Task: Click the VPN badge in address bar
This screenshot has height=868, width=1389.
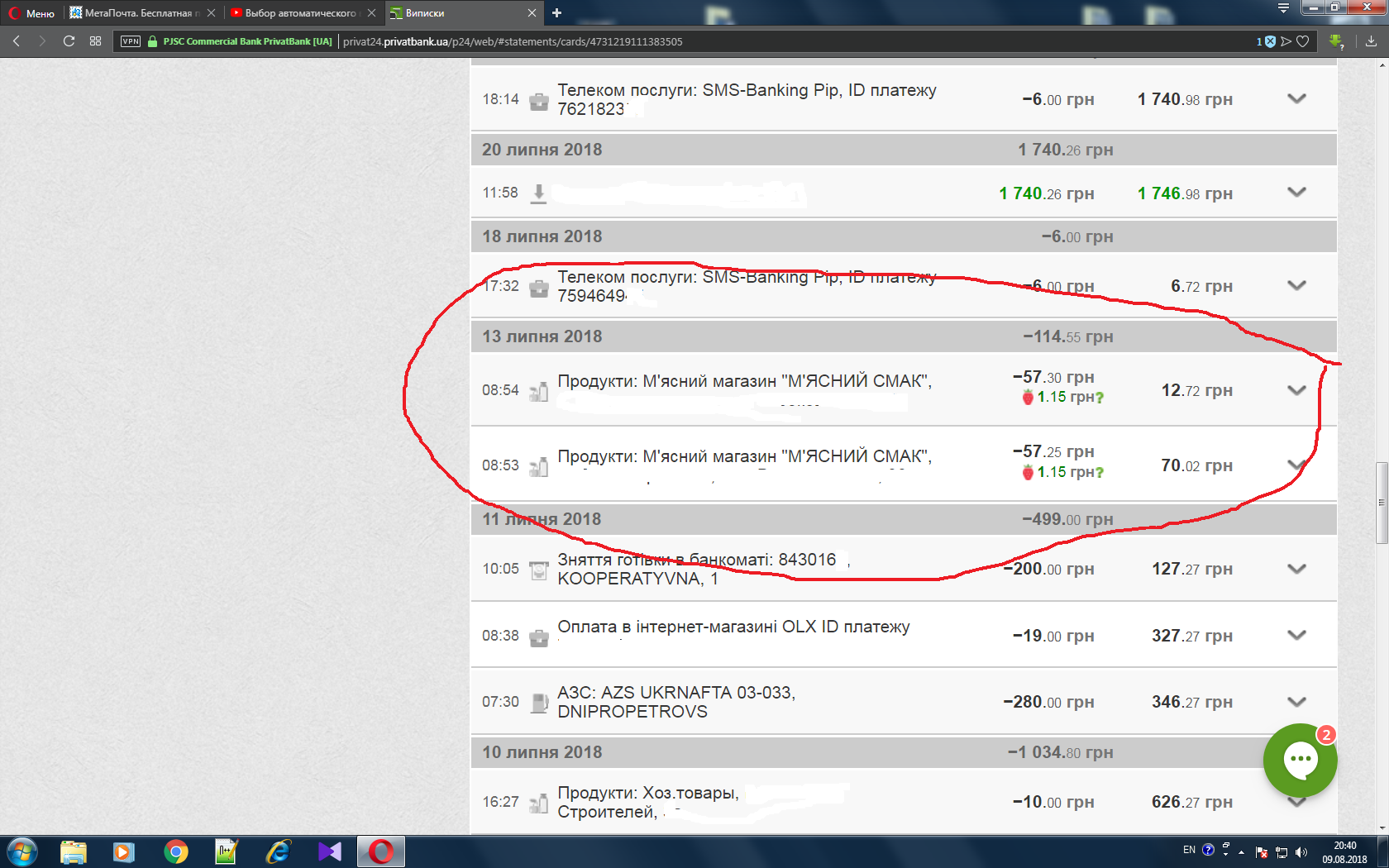Action: [131, 41]
